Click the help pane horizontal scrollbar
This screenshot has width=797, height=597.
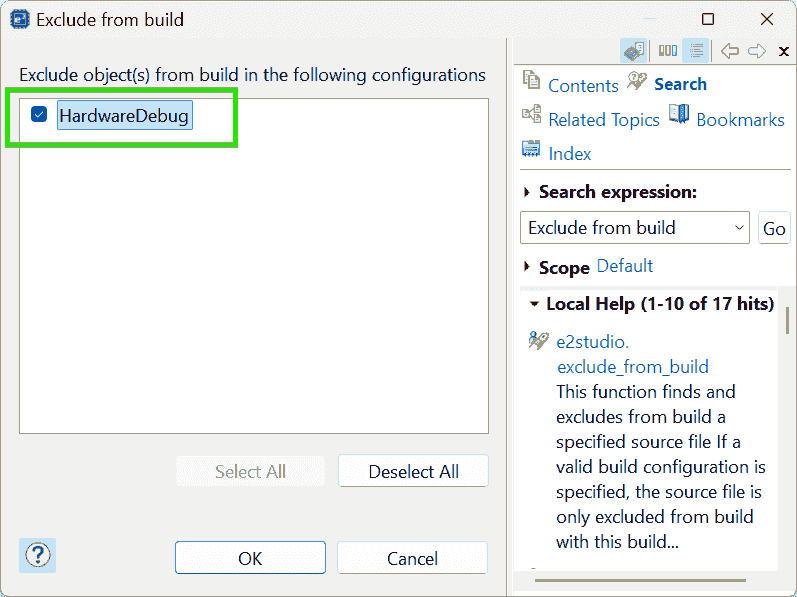pos(640,580)
